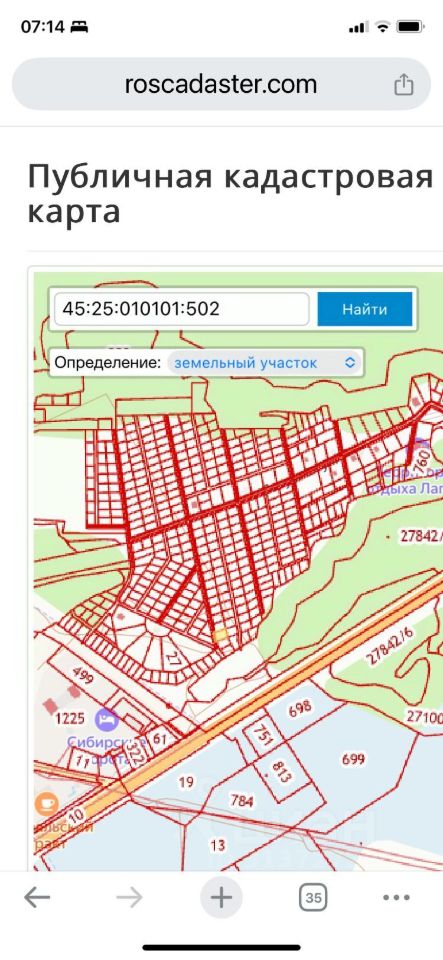Select the yellow highlighted parcel on map
The image size is (443, 960).
coord(220,633)
